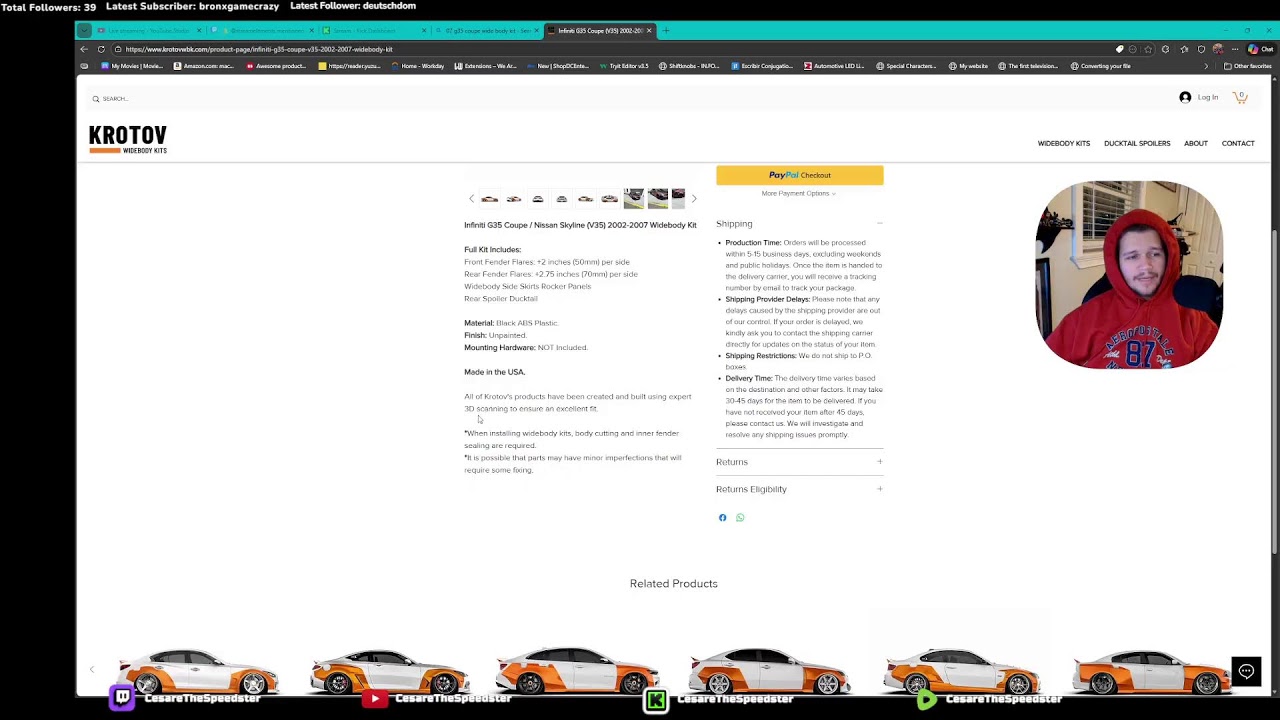Click the shopping price tag icon in address bar
This screenshot has height=720, width=1280.
point(1120,49)
